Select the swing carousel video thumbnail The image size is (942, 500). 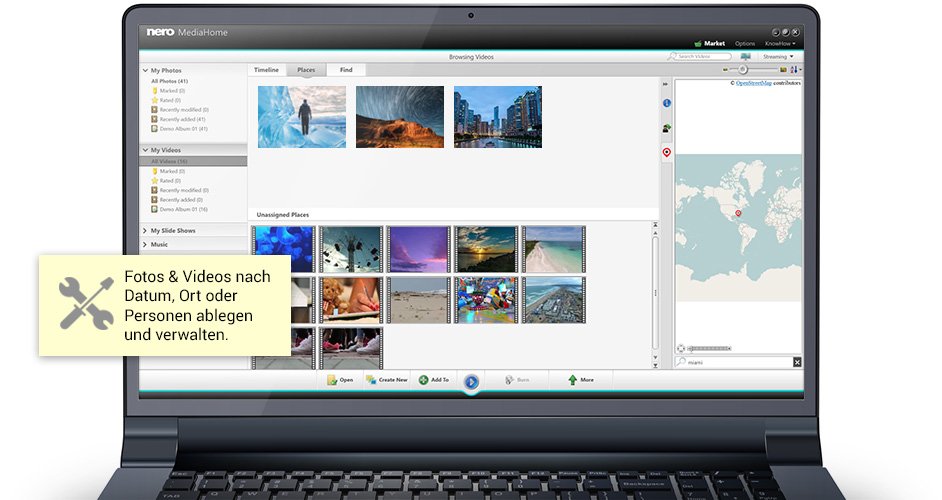[x=351, y=249]
